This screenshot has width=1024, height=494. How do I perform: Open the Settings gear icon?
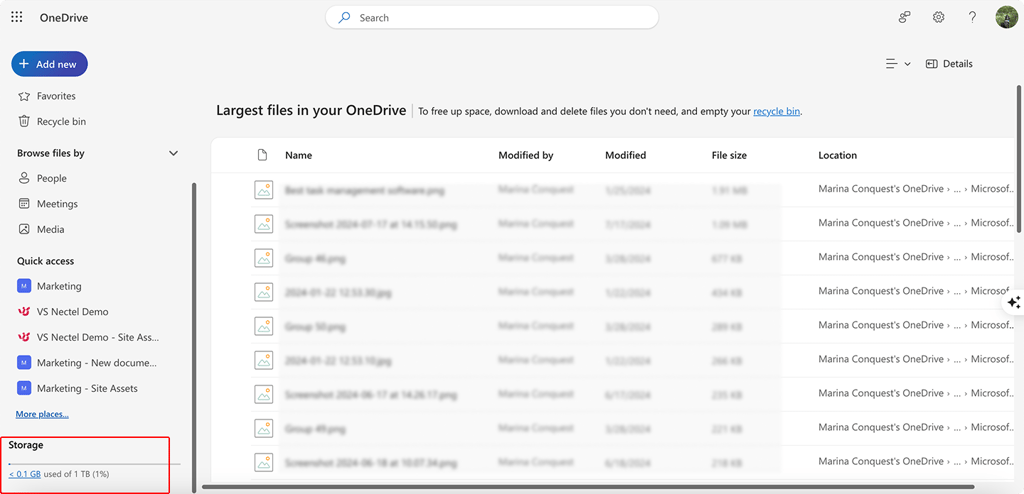938,18
